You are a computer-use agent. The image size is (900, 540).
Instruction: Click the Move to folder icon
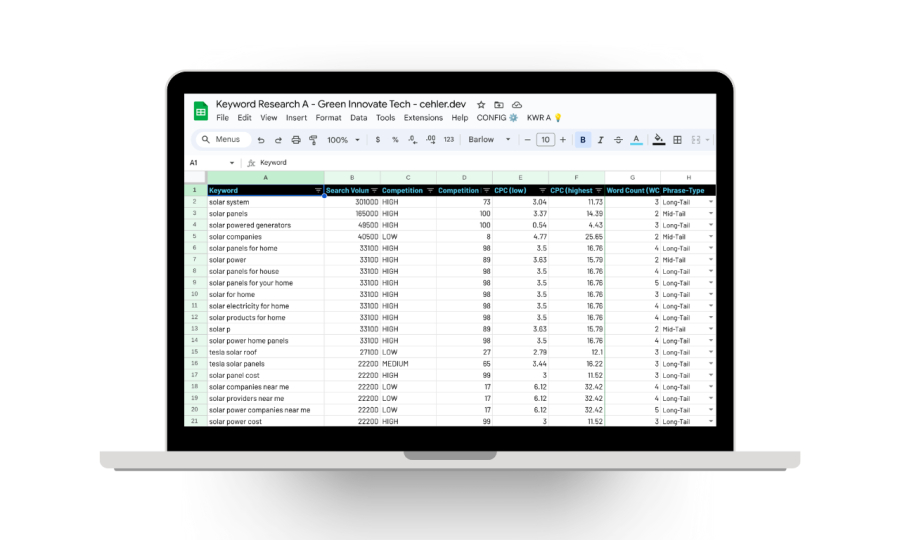(498, 105)
